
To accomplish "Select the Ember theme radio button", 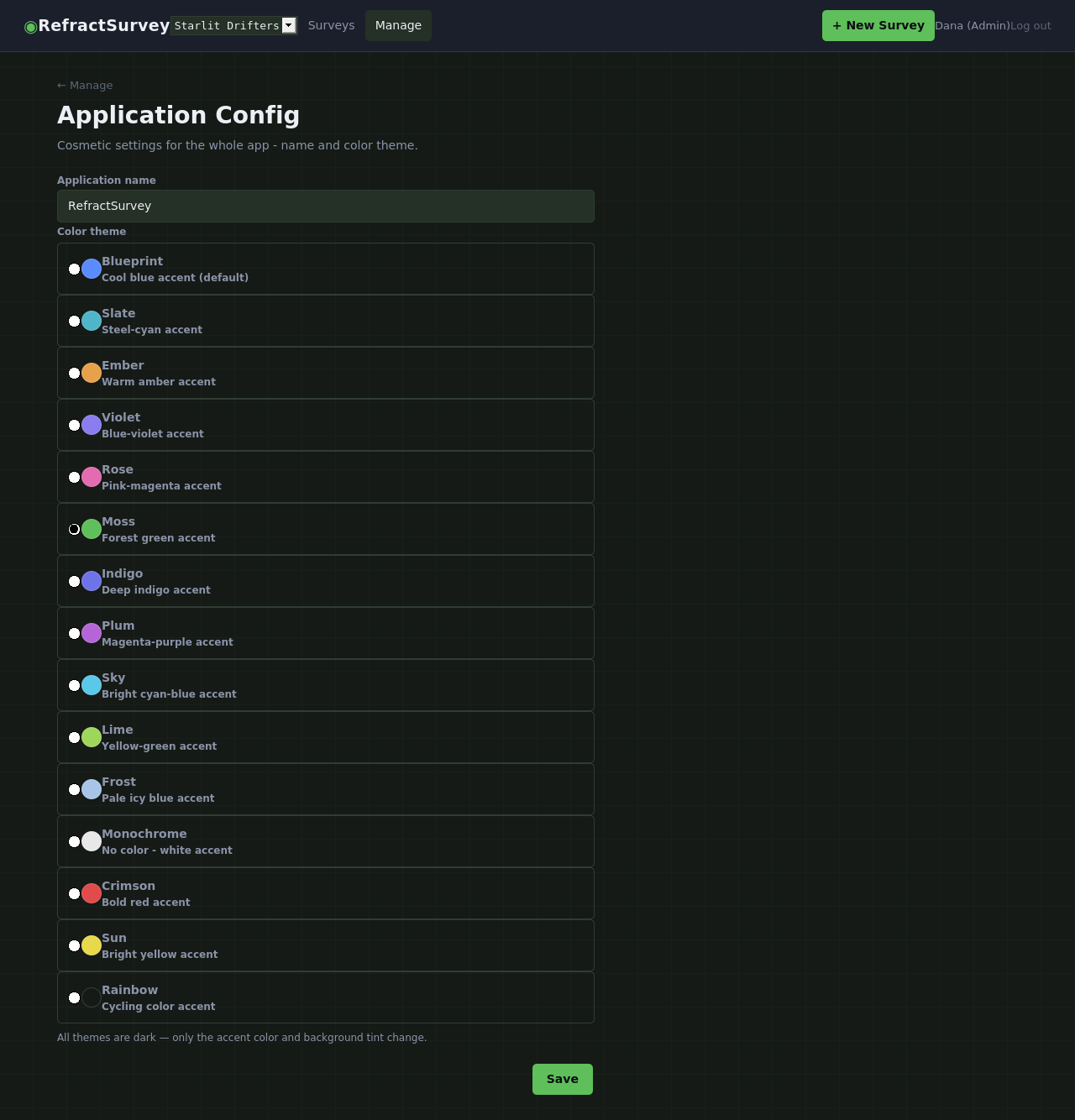I will [74, 373].
